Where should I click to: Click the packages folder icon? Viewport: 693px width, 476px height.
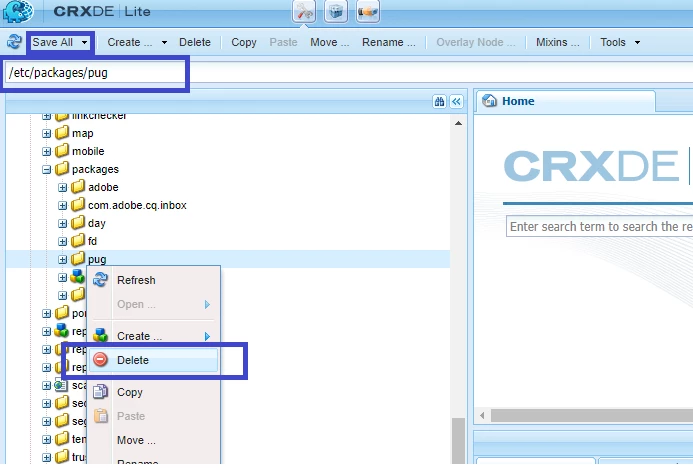tap(62, 168)
